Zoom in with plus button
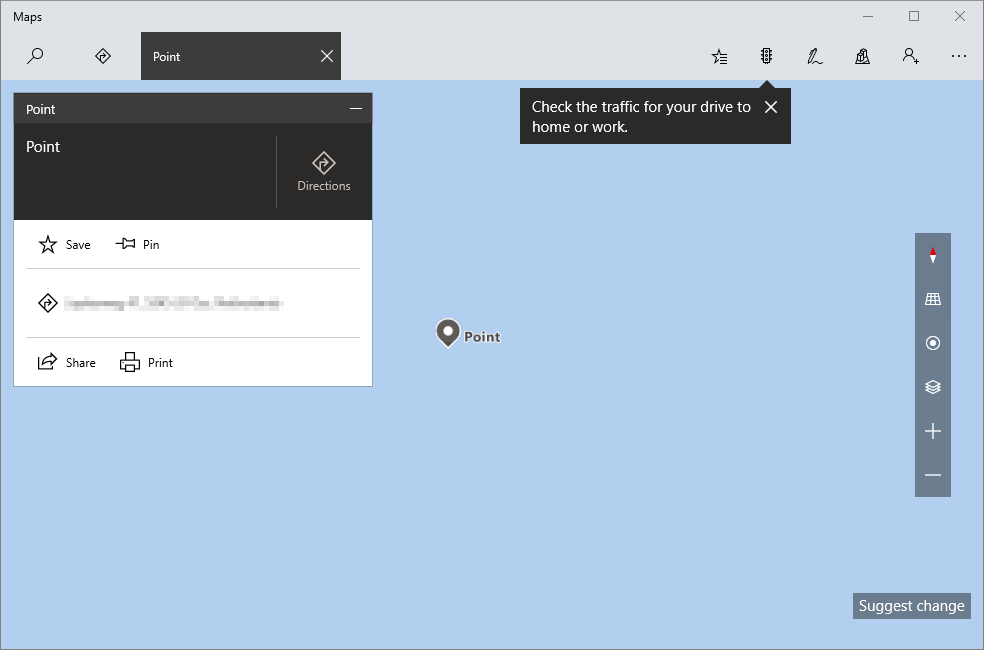This screenshot has height=650, width=984. (933, 431)
